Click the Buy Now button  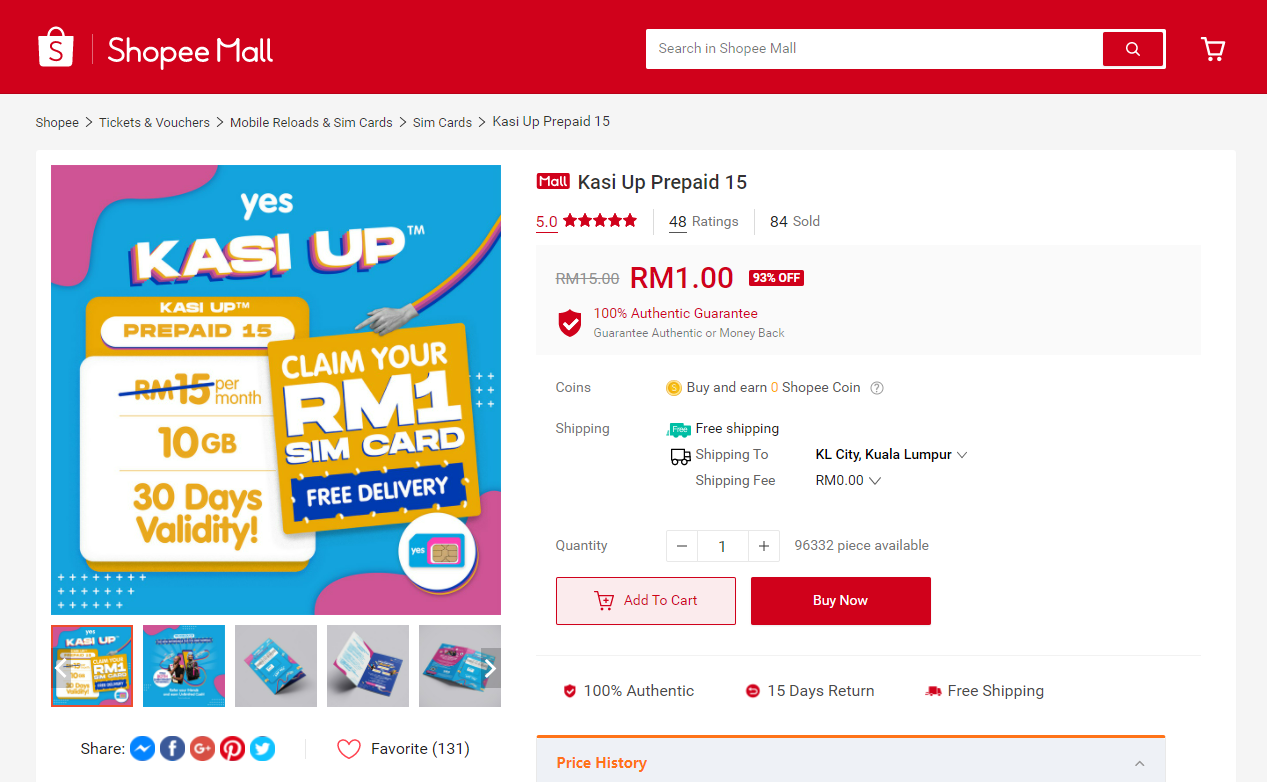[x=841, y=601]
